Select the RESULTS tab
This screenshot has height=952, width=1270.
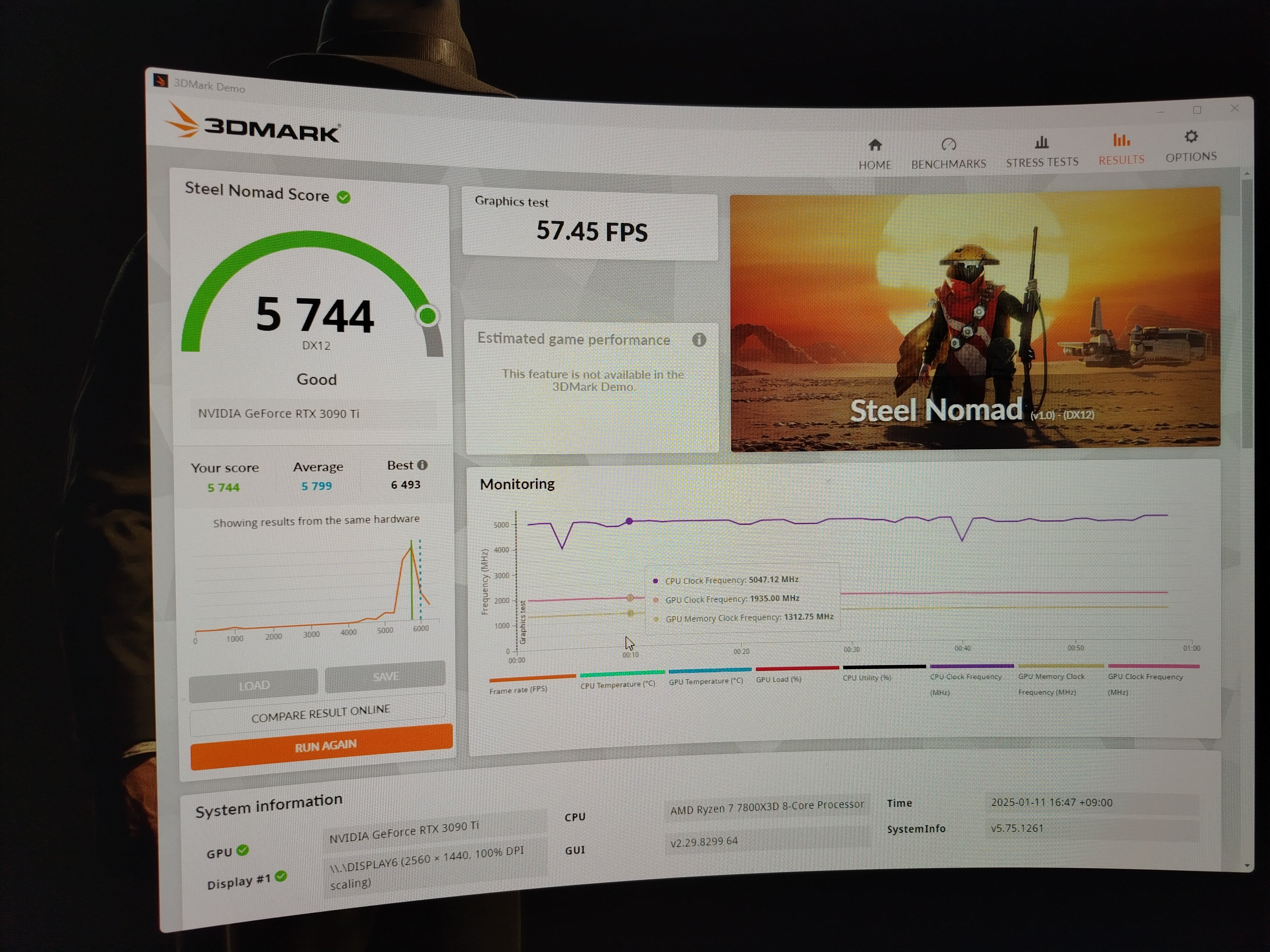pyautogui.click(x=1121, y=149)
